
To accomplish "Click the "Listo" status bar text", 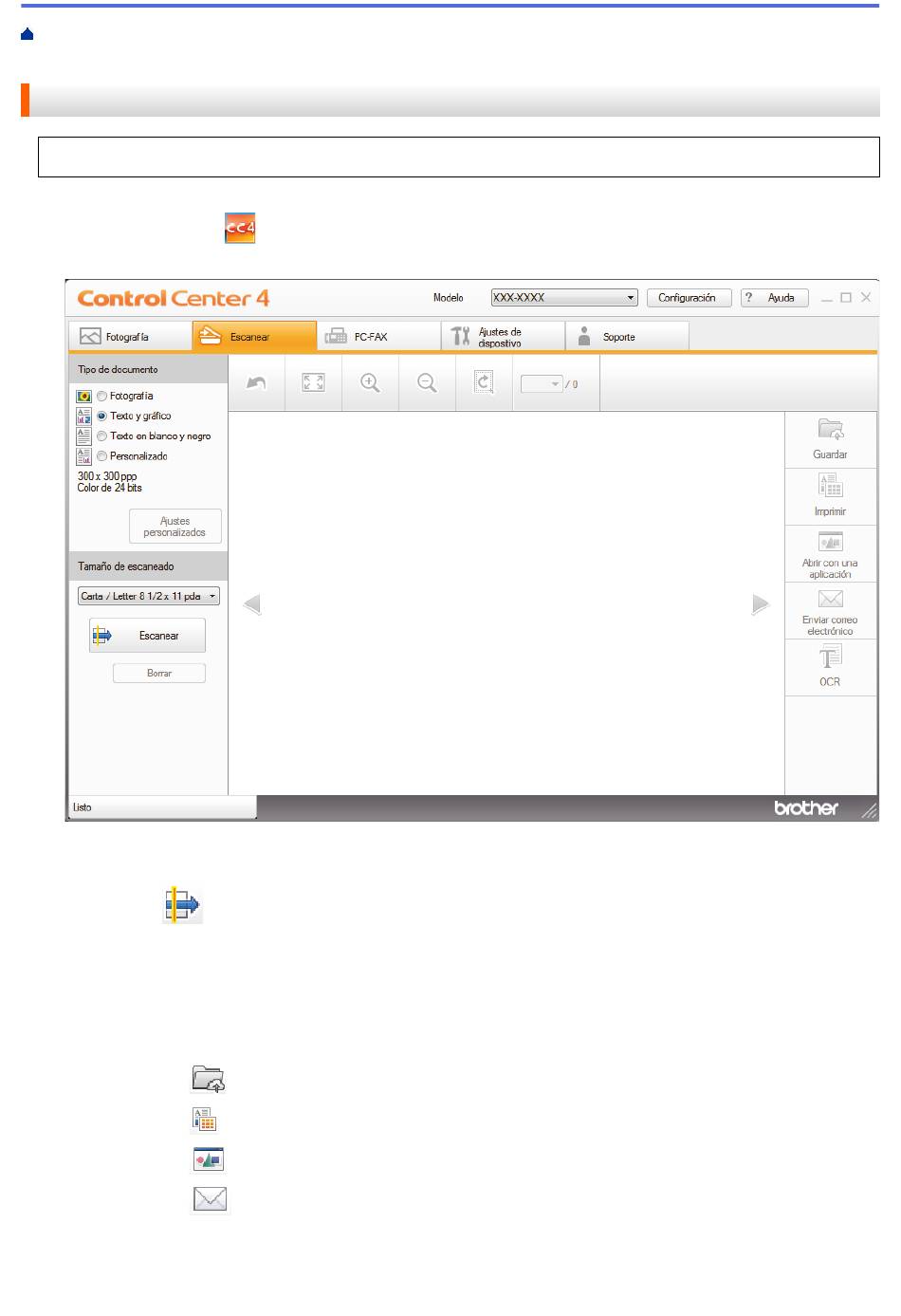I will click(83, 807).
